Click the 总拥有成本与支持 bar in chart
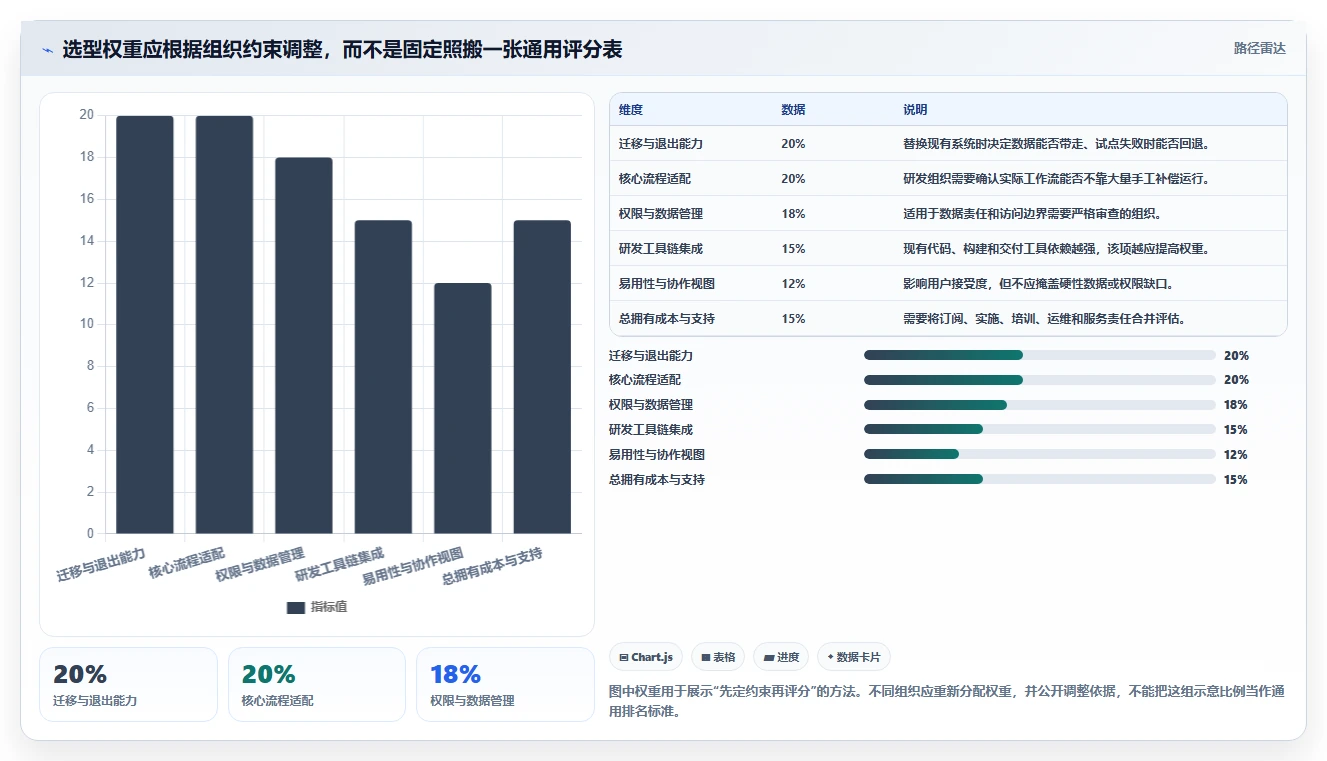 (x=542, y=377)
